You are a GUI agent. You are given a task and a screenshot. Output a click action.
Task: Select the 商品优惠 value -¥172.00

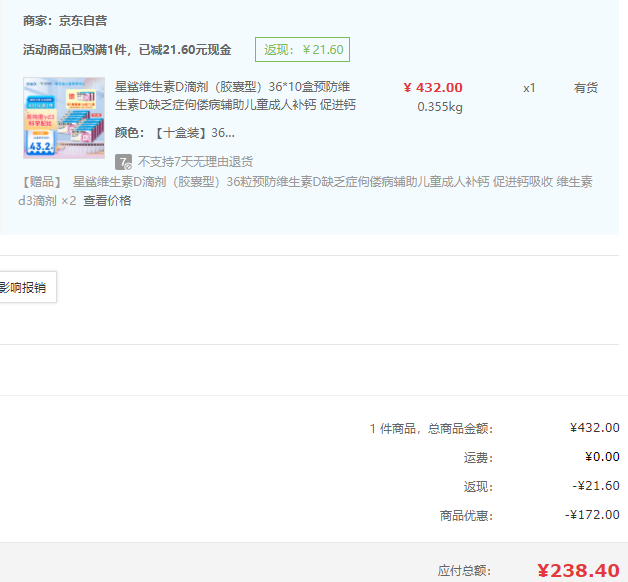[592, 515]
